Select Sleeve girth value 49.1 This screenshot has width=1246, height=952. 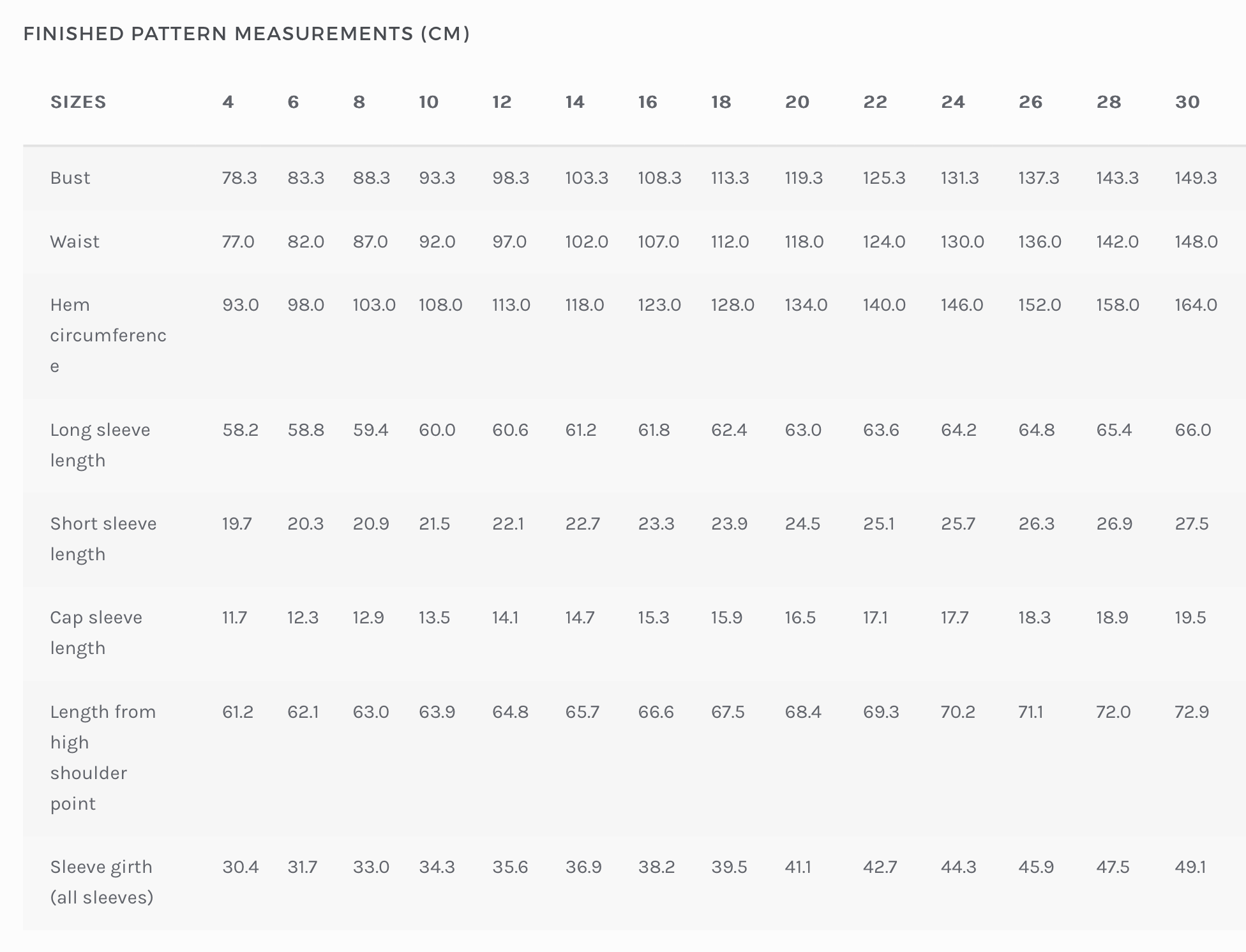pos(1190,867)
